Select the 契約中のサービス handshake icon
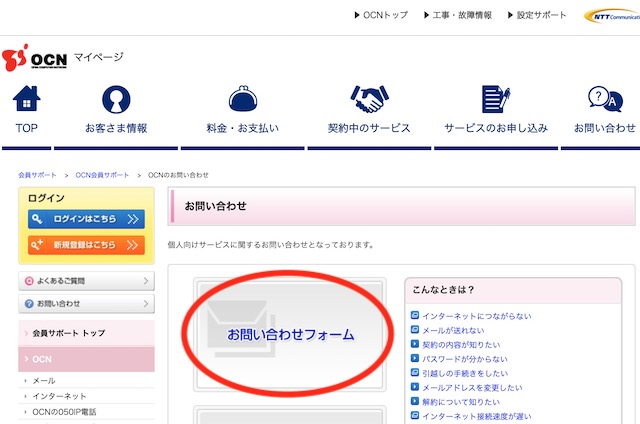Screen dimensions: 640x424 pyautogui.click(x=369, y=99)
